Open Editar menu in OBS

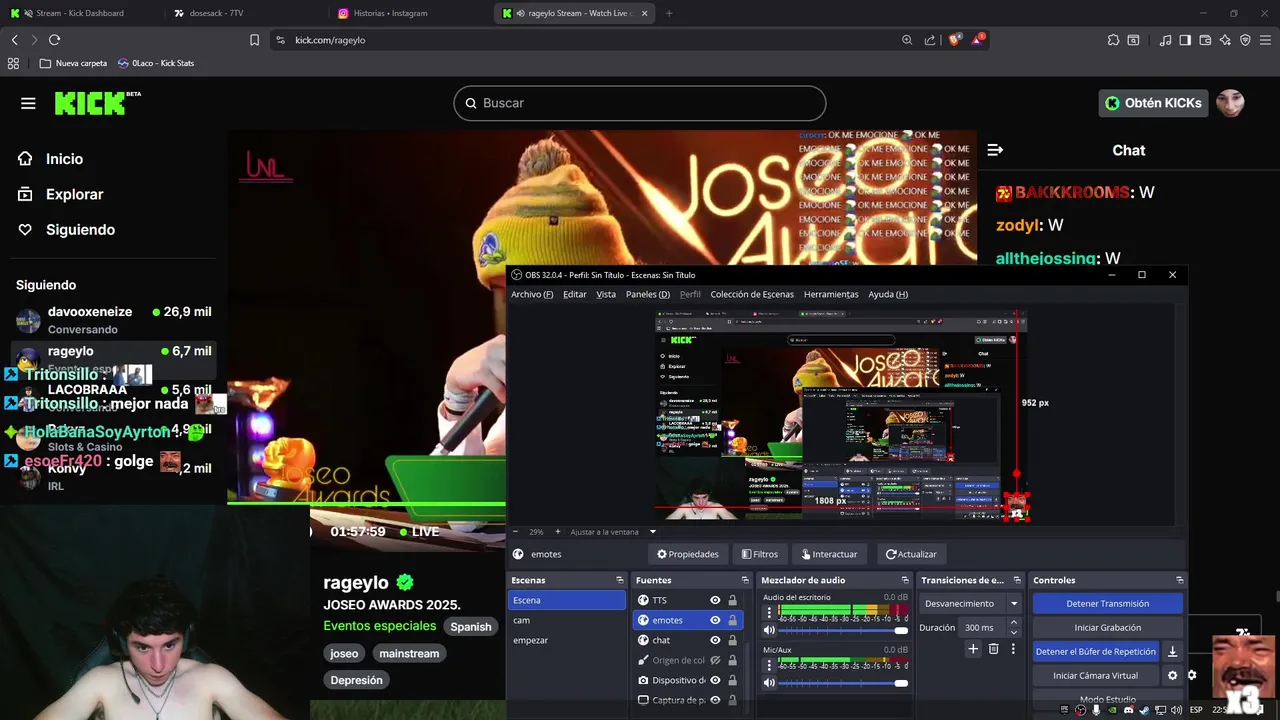(575, 294)
